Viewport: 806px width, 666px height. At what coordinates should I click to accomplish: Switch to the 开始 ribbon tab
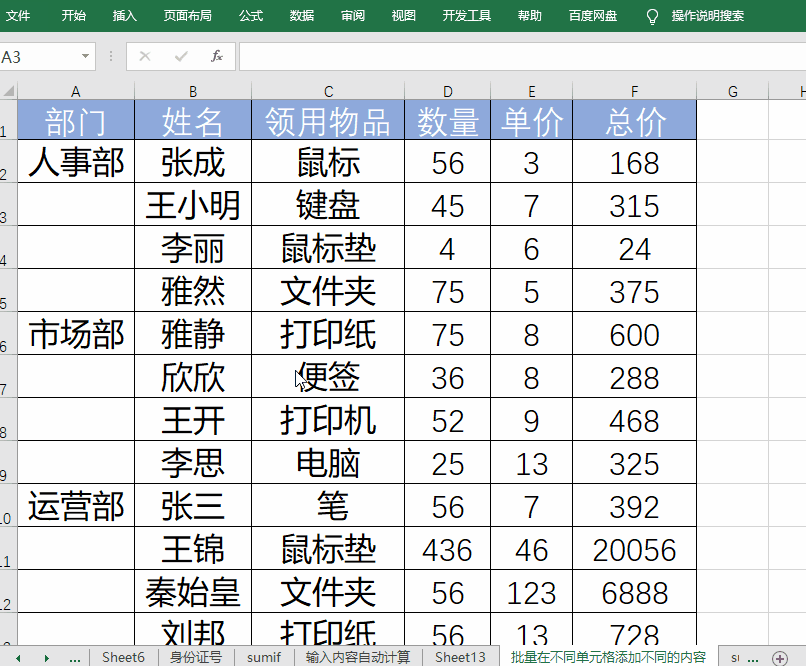(74, 16)
